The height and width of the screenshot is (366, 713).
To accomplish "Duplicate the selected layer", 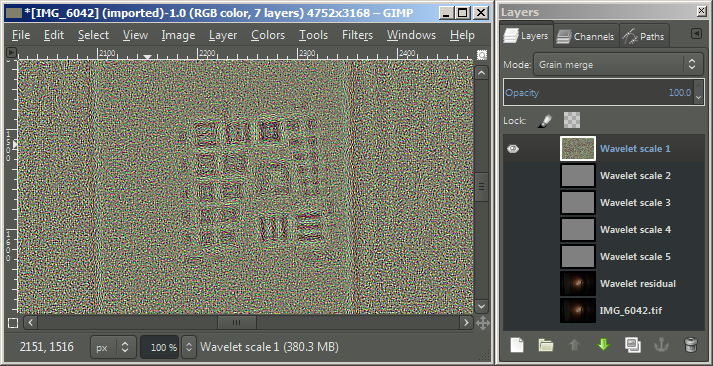I will pyautogui.click(x=632, y=345).
